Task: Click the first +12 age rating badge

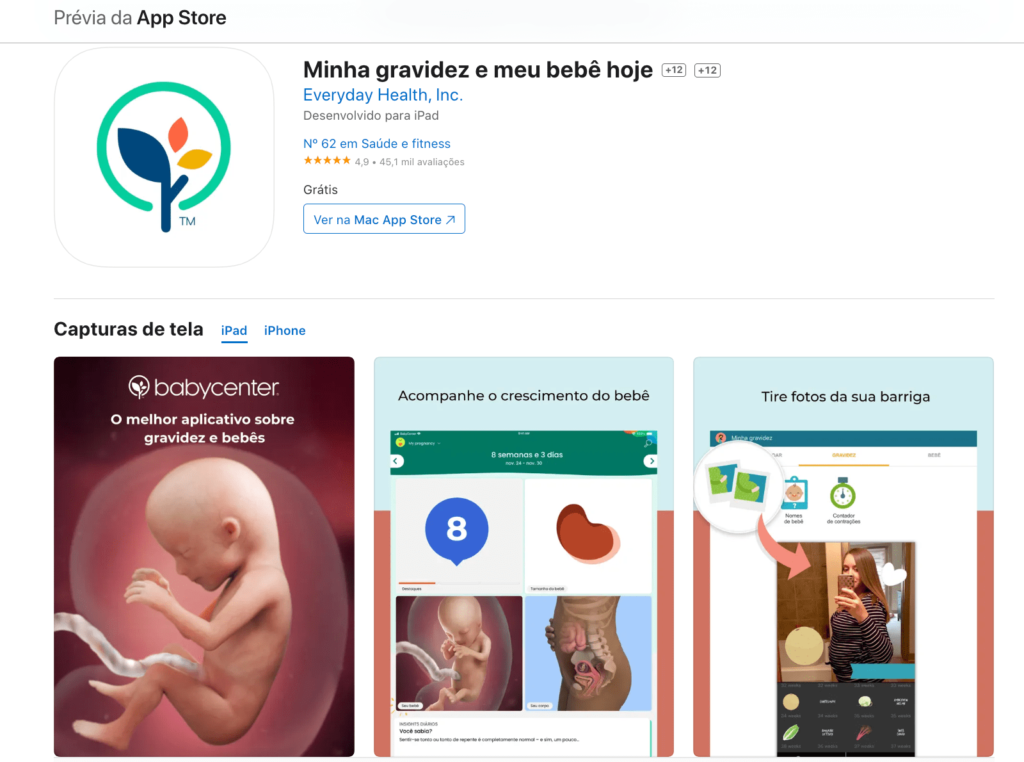Action: (x=674, y=70)
